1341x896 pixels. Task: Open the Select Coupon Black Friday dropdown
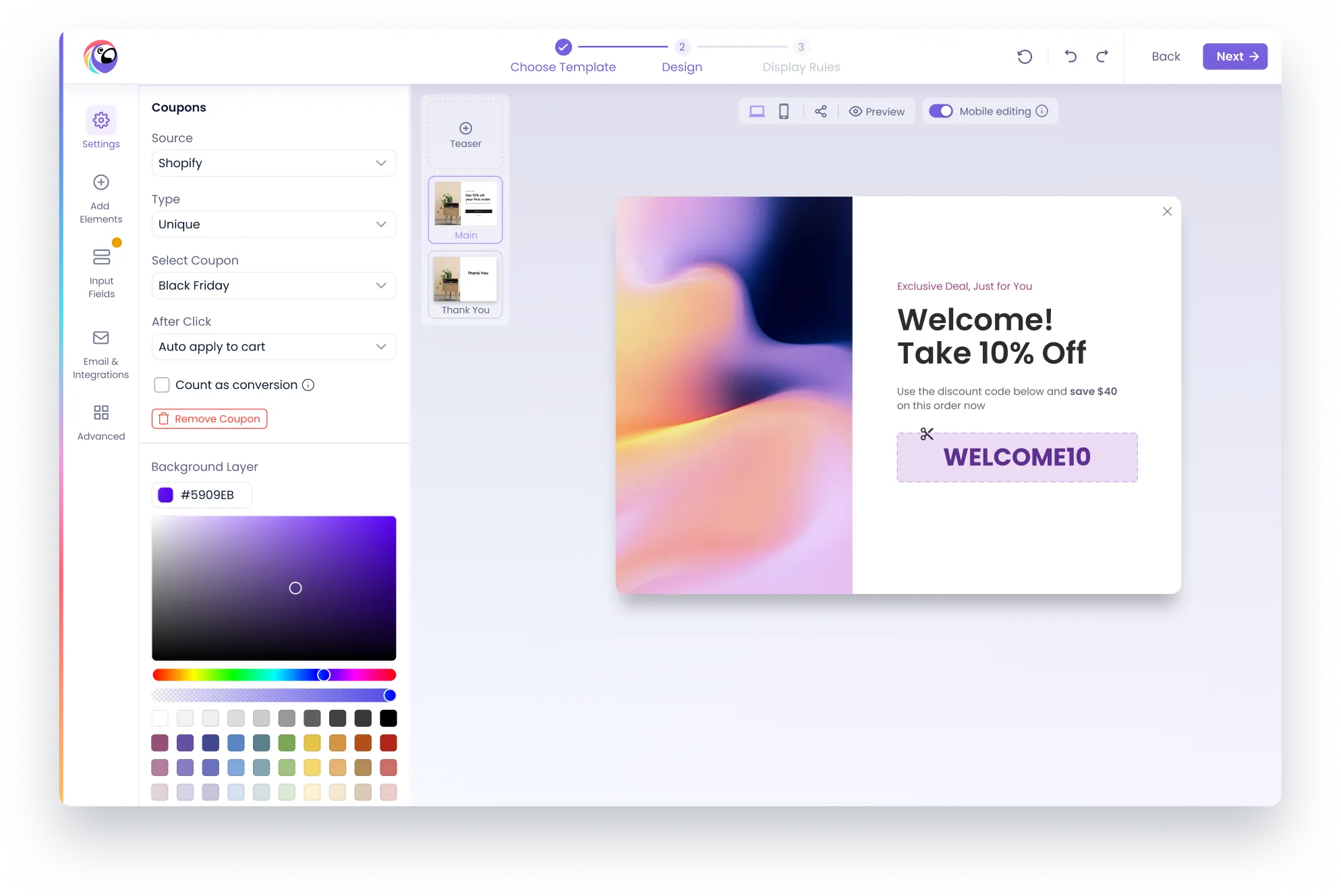pyautogui.click(x=274, y=286)
